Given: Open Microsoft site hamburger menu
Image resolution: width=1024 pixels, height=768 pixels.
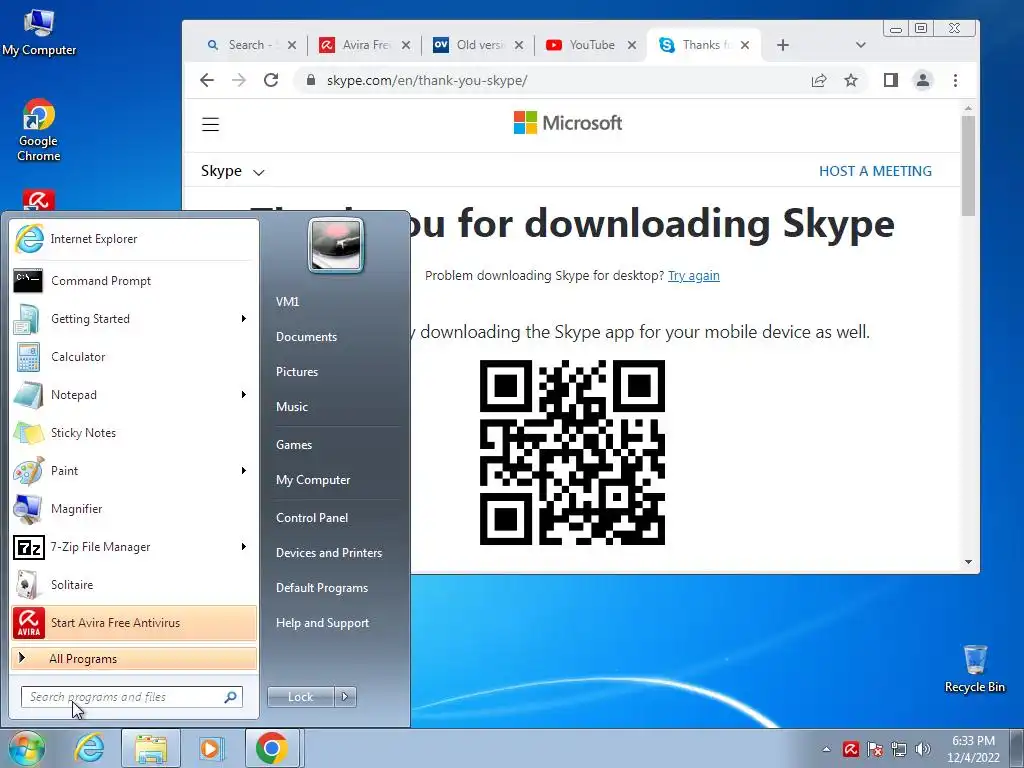Looking at the screenshot, I should [x=210, y=124].
